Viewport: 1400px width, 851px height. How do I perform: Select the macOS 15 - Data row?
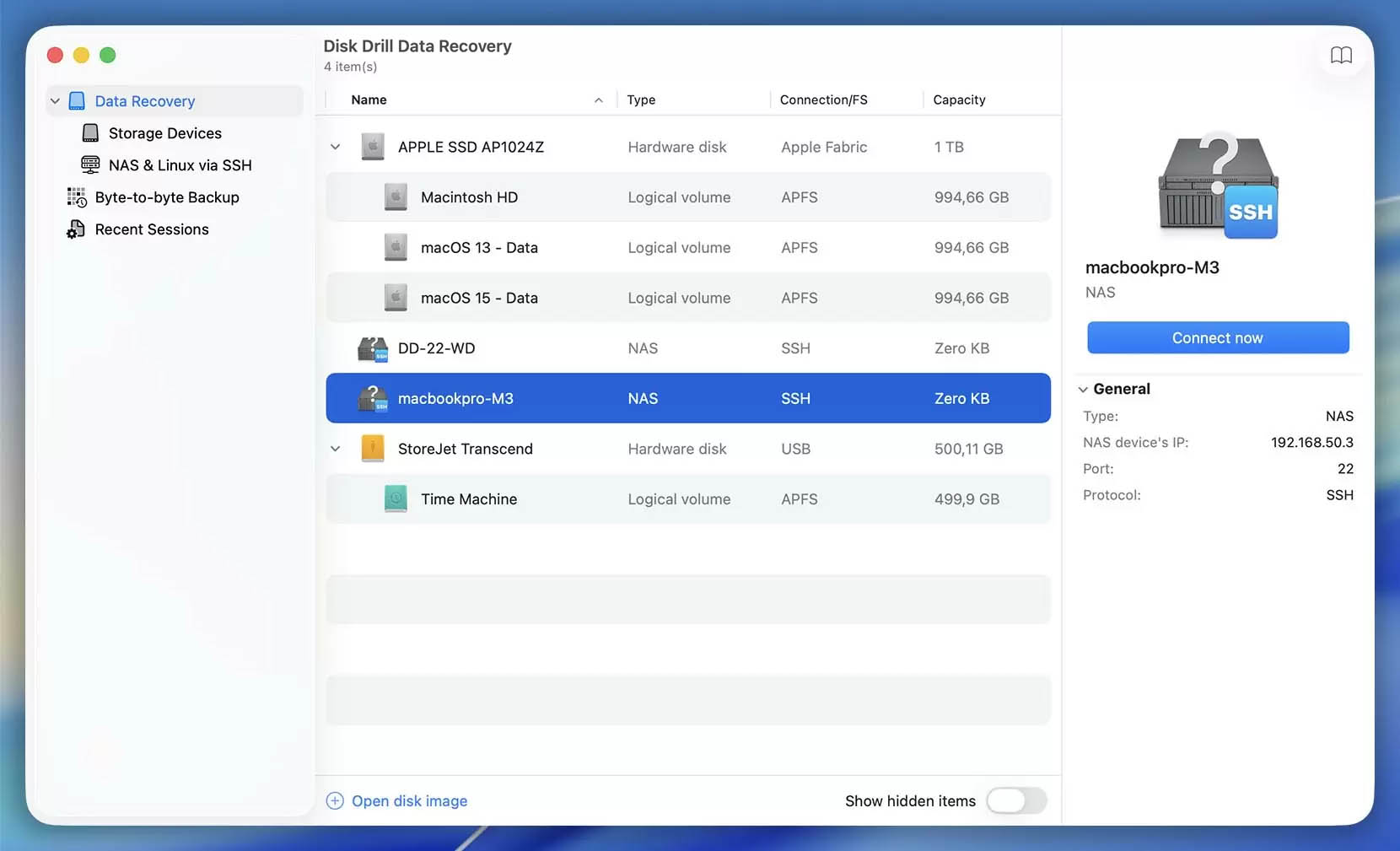point(688,298)
